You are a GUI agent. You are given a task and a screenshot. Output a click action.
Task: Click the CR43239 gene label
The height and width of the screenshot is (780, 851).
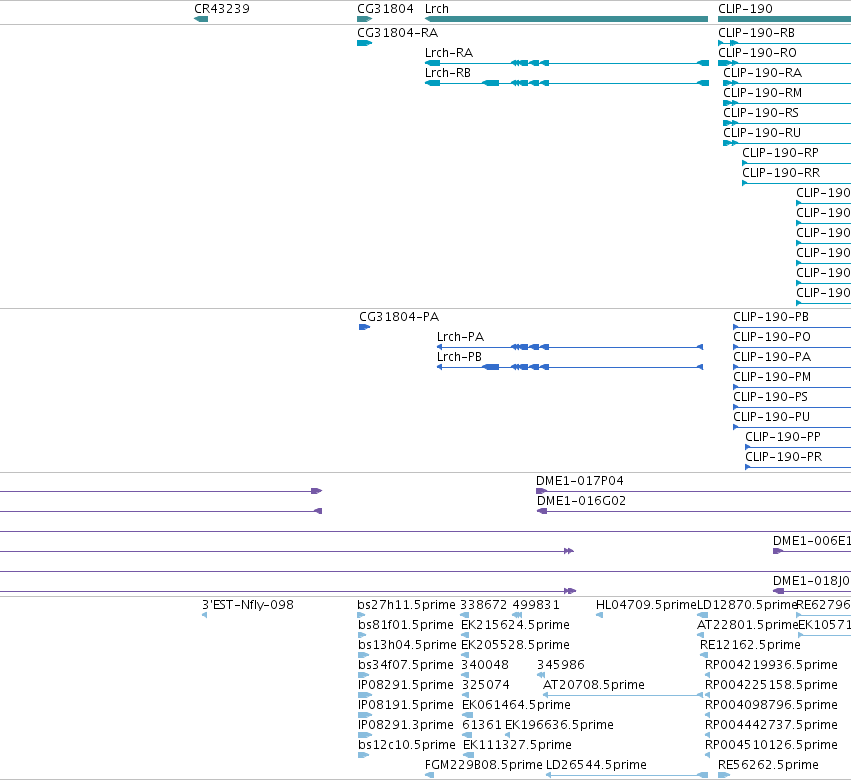[222, 9]
